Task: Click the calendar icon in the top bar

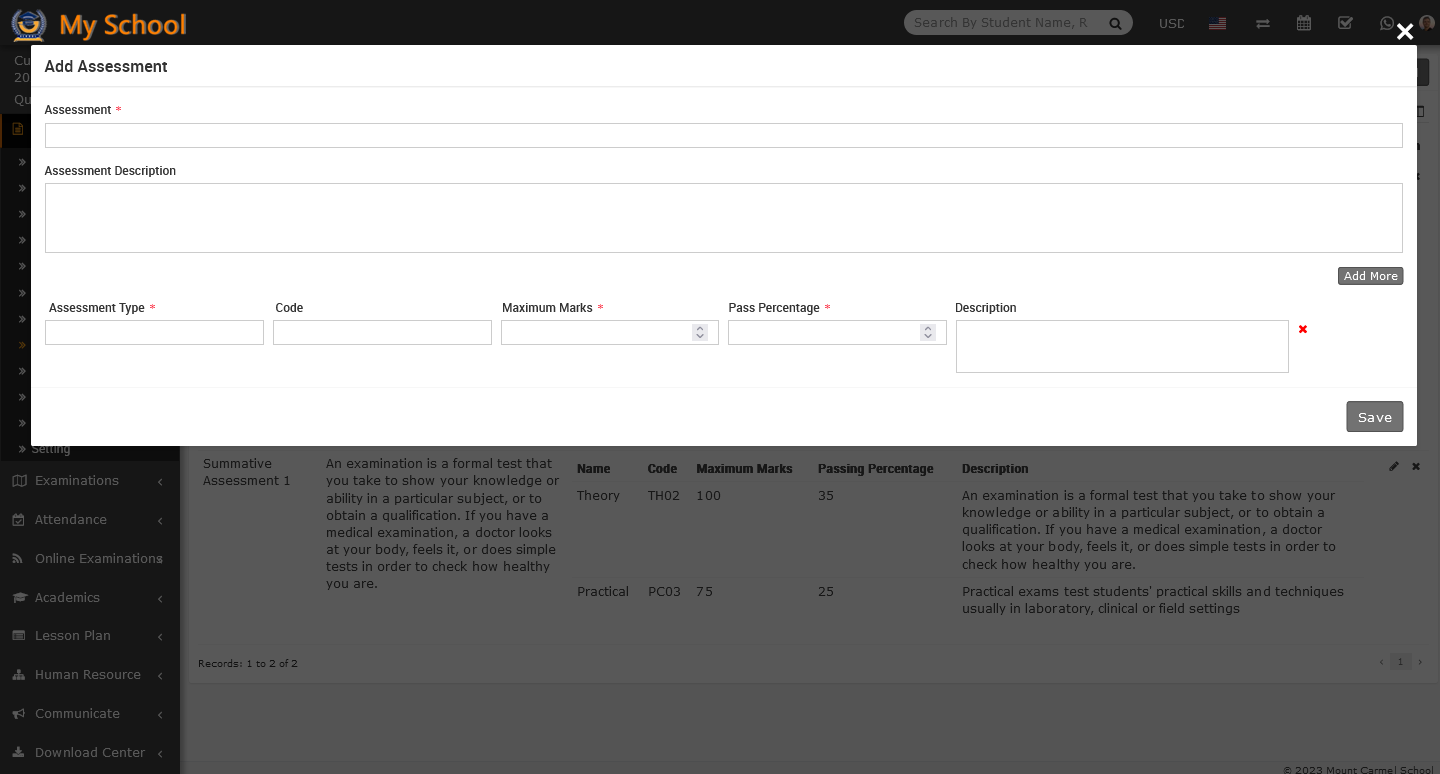Action: pos(1304,23)
